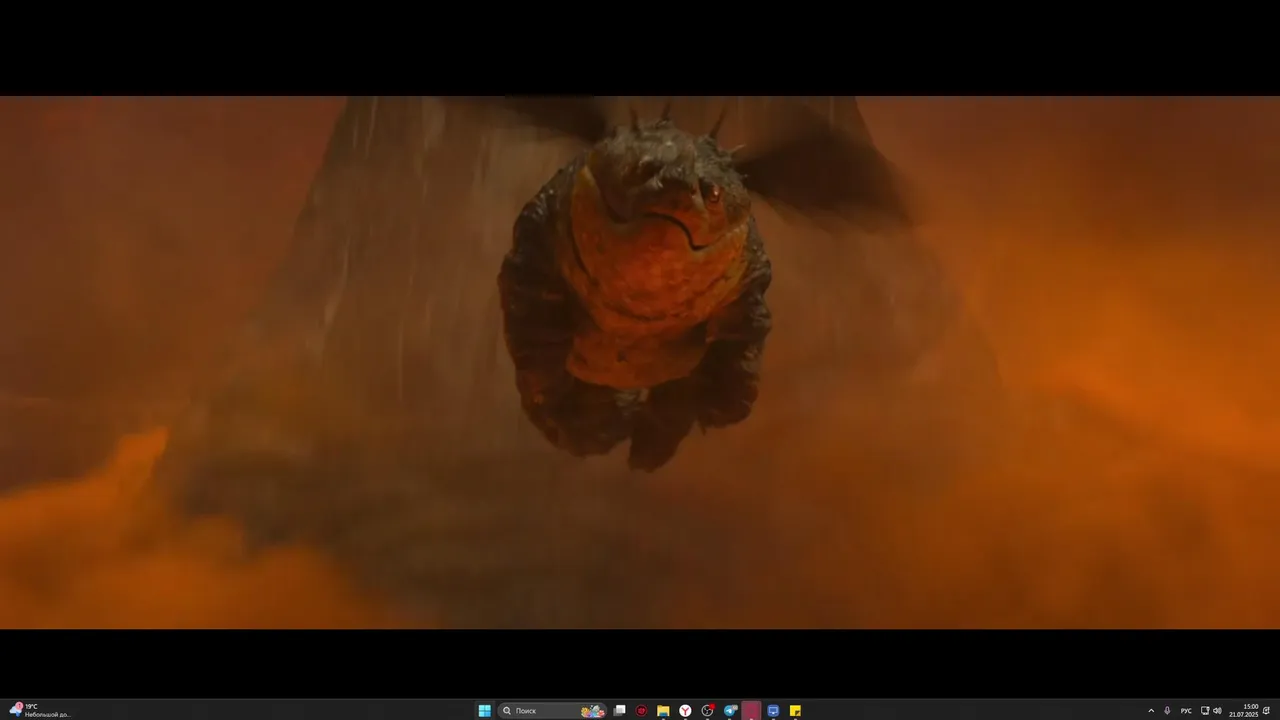The image size is (1280, 720).
Task: Launch Yandex Browser from the taskbar
Action: coord(685,711)
